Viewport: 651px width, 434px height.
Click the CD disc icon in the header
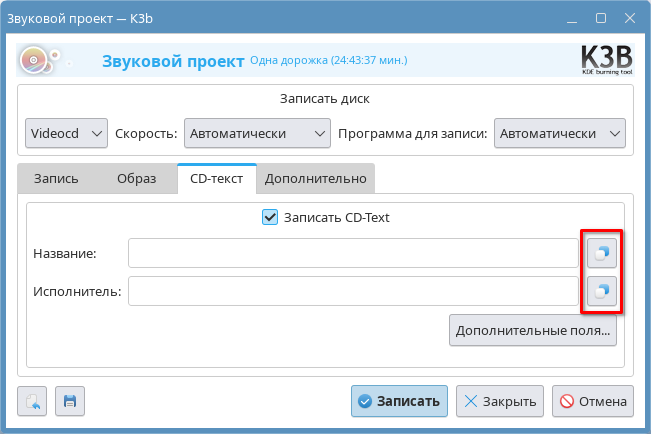(x=35, y=61)
